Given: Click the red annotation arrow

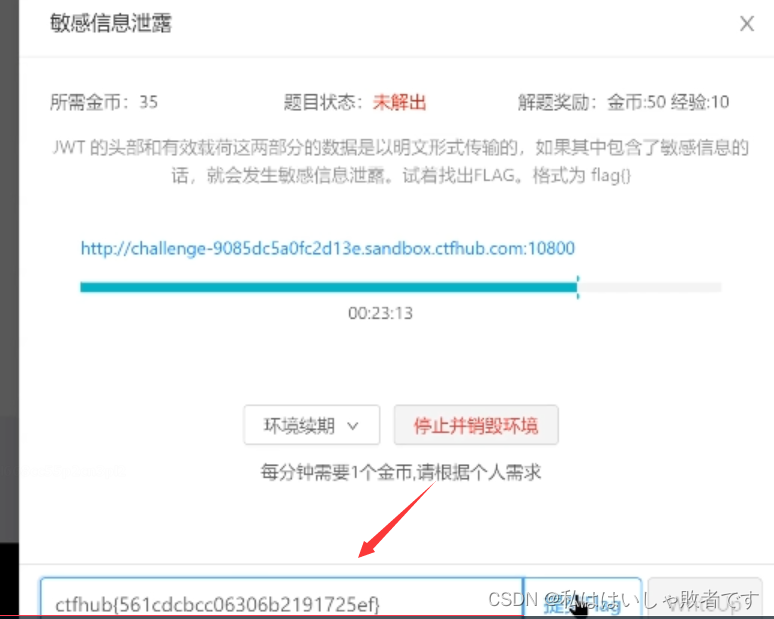Looking at the screenshot, I should 396,520.
